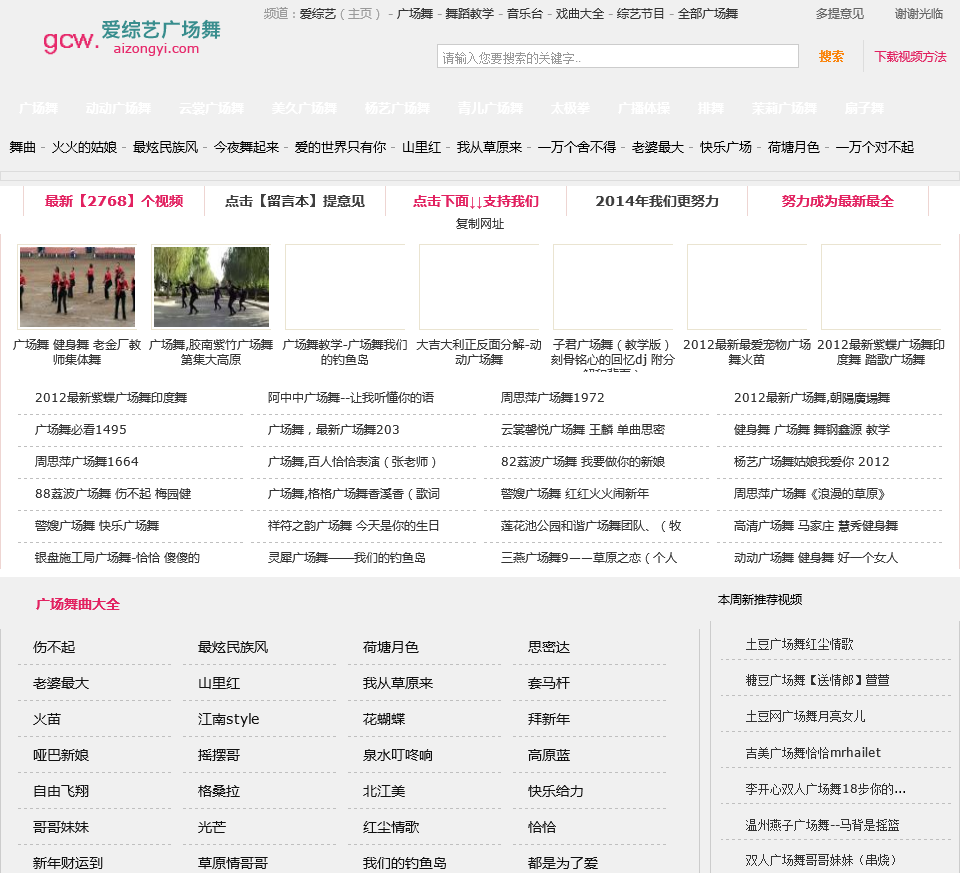This screenshot has height=873, width=960.
Task: Open 扇子舞 navigation tab
Action: pos(864,108)
